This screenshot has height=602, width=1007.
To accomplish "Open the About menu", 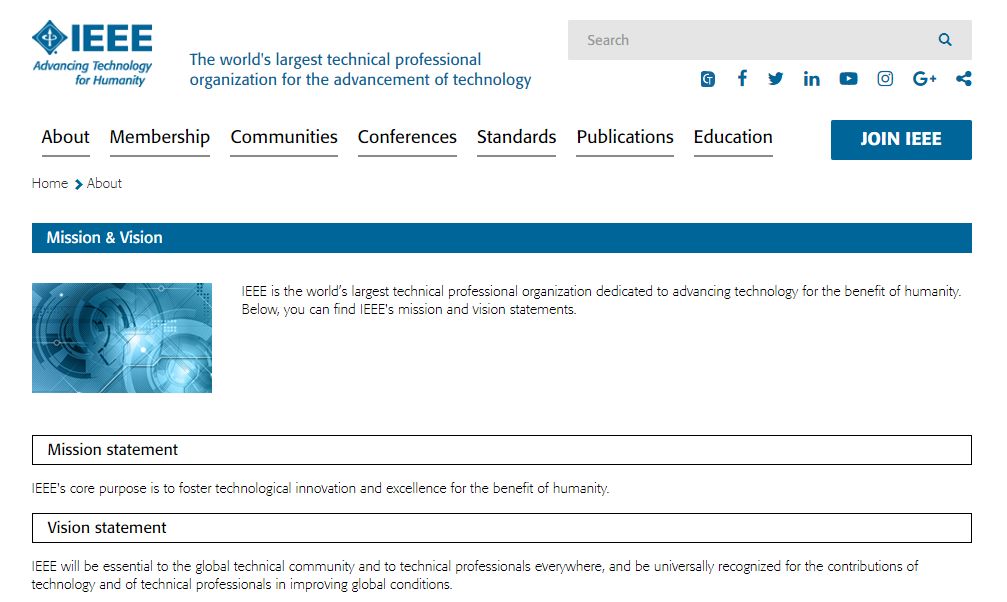I will coord(66,137).
